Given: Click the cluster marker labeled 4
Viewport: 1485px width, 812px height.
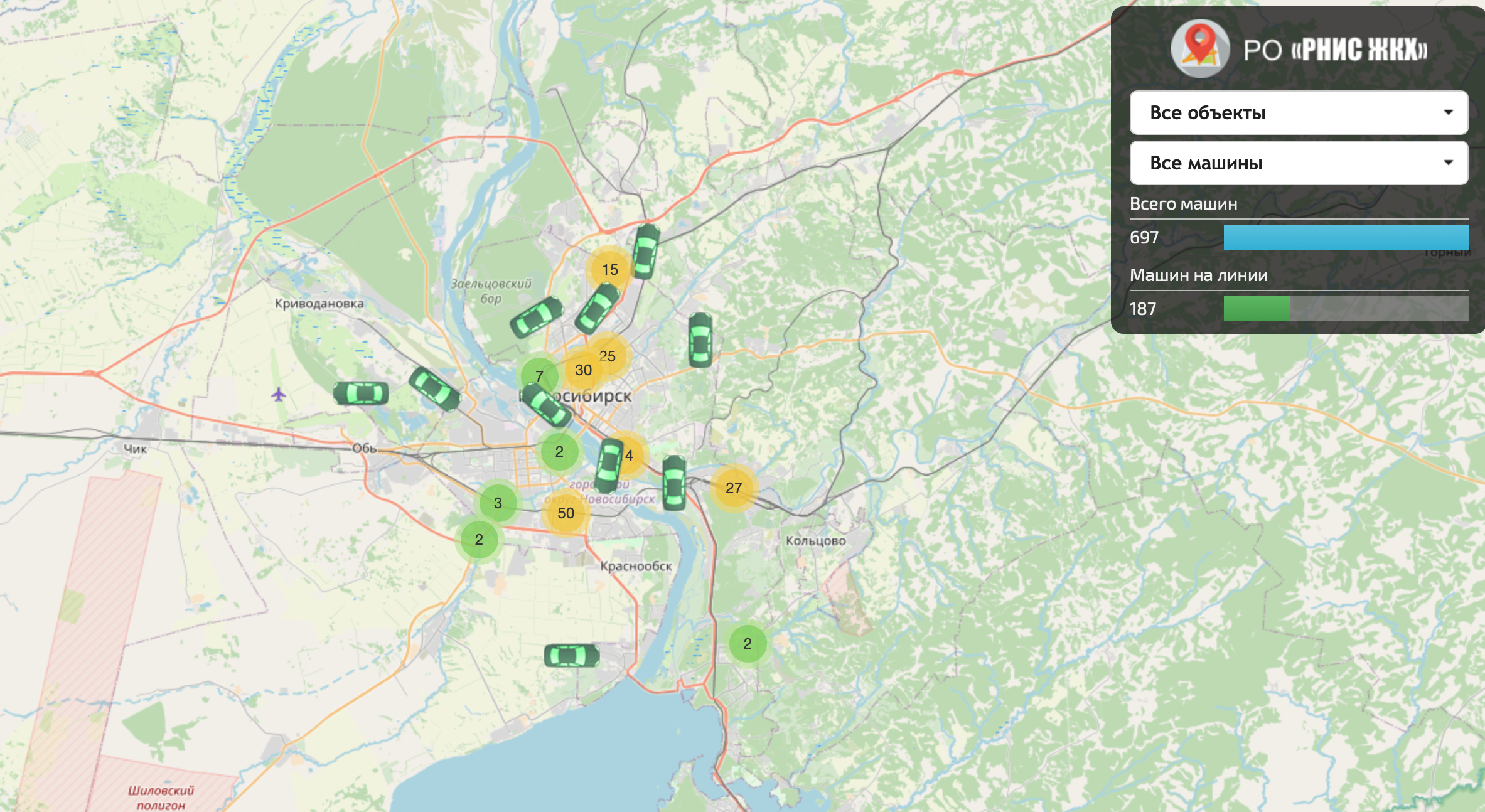Looking at the screenshot, I should pyautogui.click(x=631, y=455).
